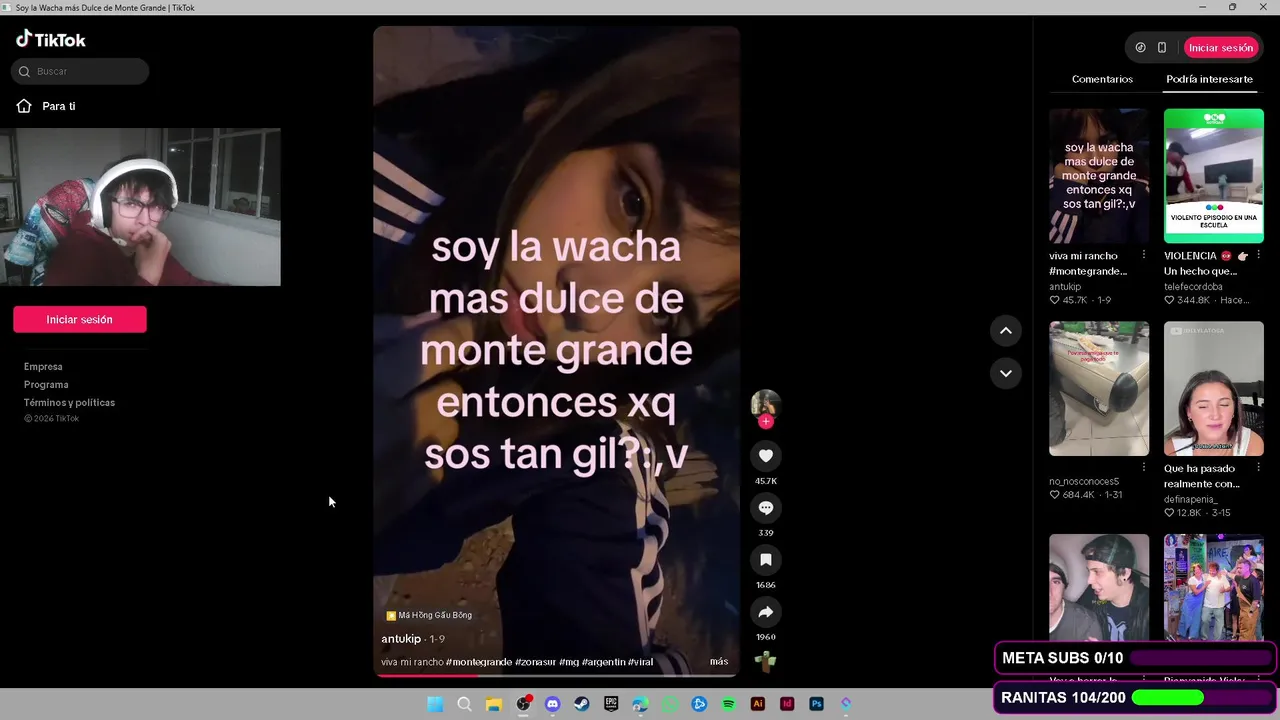
Task: Switch to the Comentarios tab
Action: 1102,79
